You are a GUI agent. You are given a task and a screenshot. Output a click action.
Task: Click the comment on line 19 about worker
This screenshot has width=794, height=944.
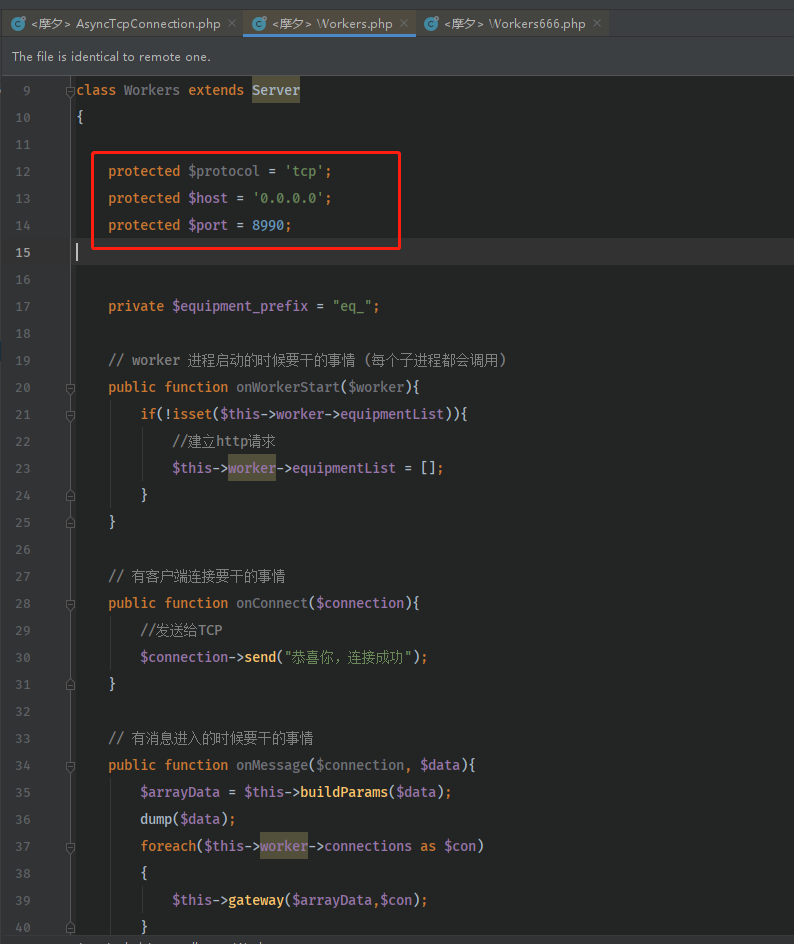307,361
